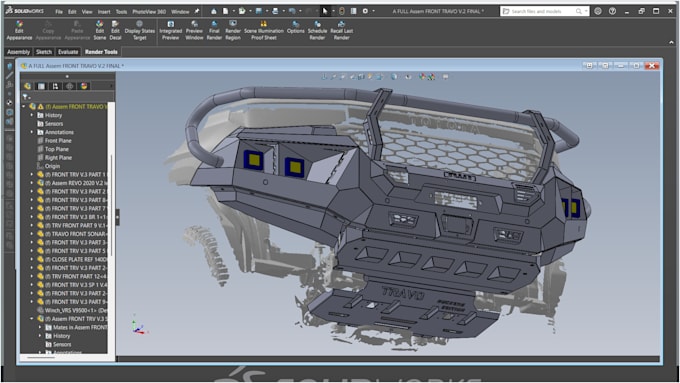Screen dimensions: 680x383
Task: Click the tree filter funnel icon
Action: pos(25,97)
